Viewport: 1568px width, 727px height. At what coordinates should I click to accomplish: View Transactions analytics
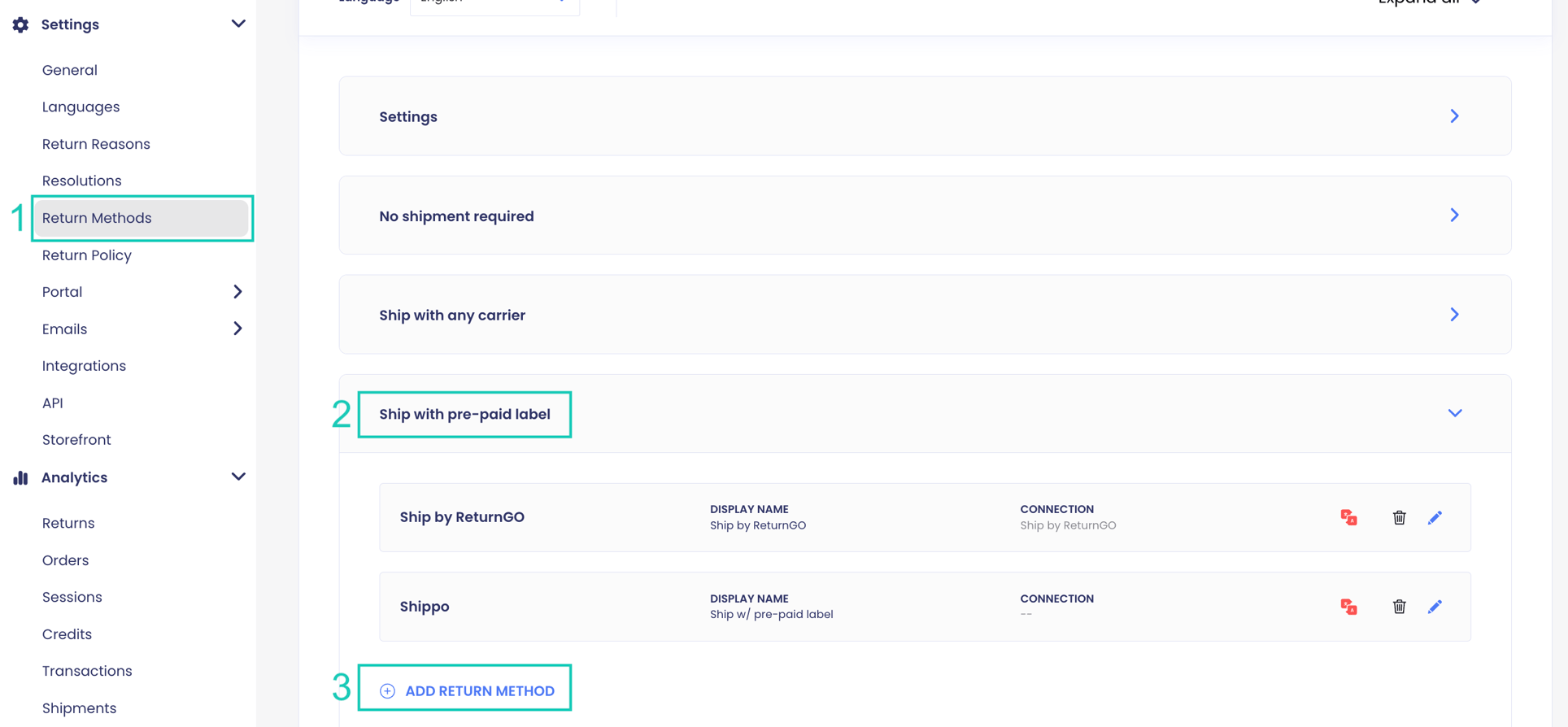87,671
